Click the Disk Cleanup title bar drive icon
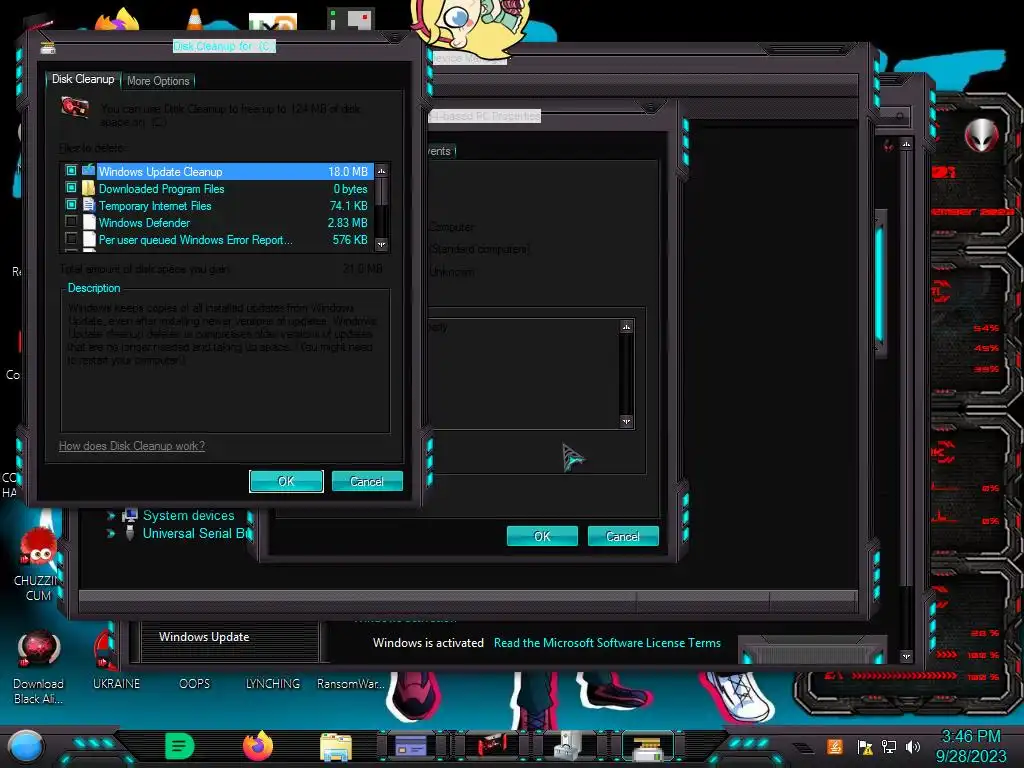 48,48
